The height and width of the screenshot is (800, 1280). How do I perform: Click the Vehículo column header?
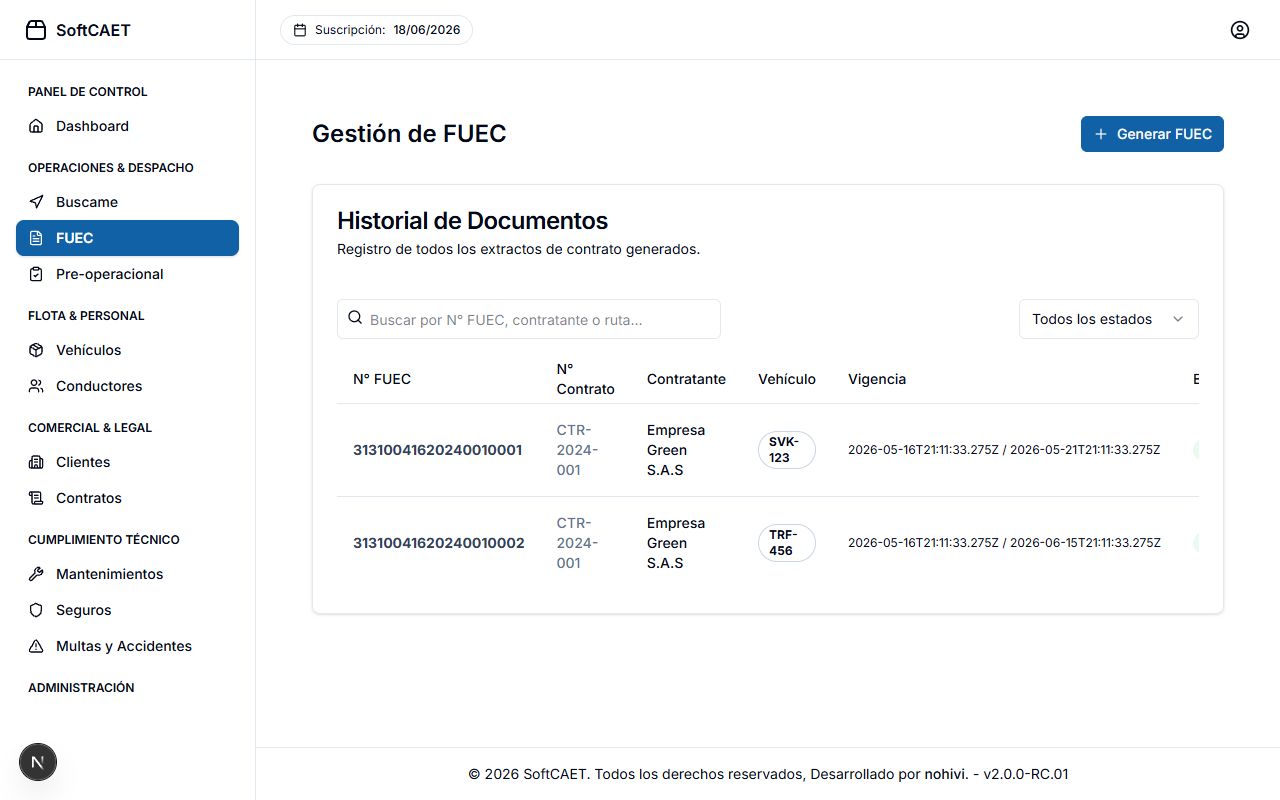click(787, 379)
